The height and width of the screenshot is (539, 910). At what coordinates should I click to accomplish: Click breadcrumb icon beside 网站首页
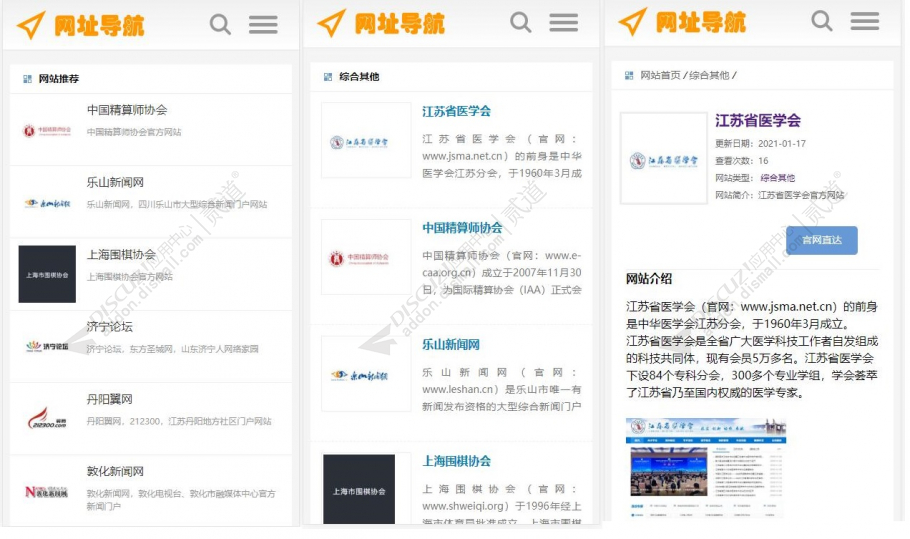(x=629, y=75)
